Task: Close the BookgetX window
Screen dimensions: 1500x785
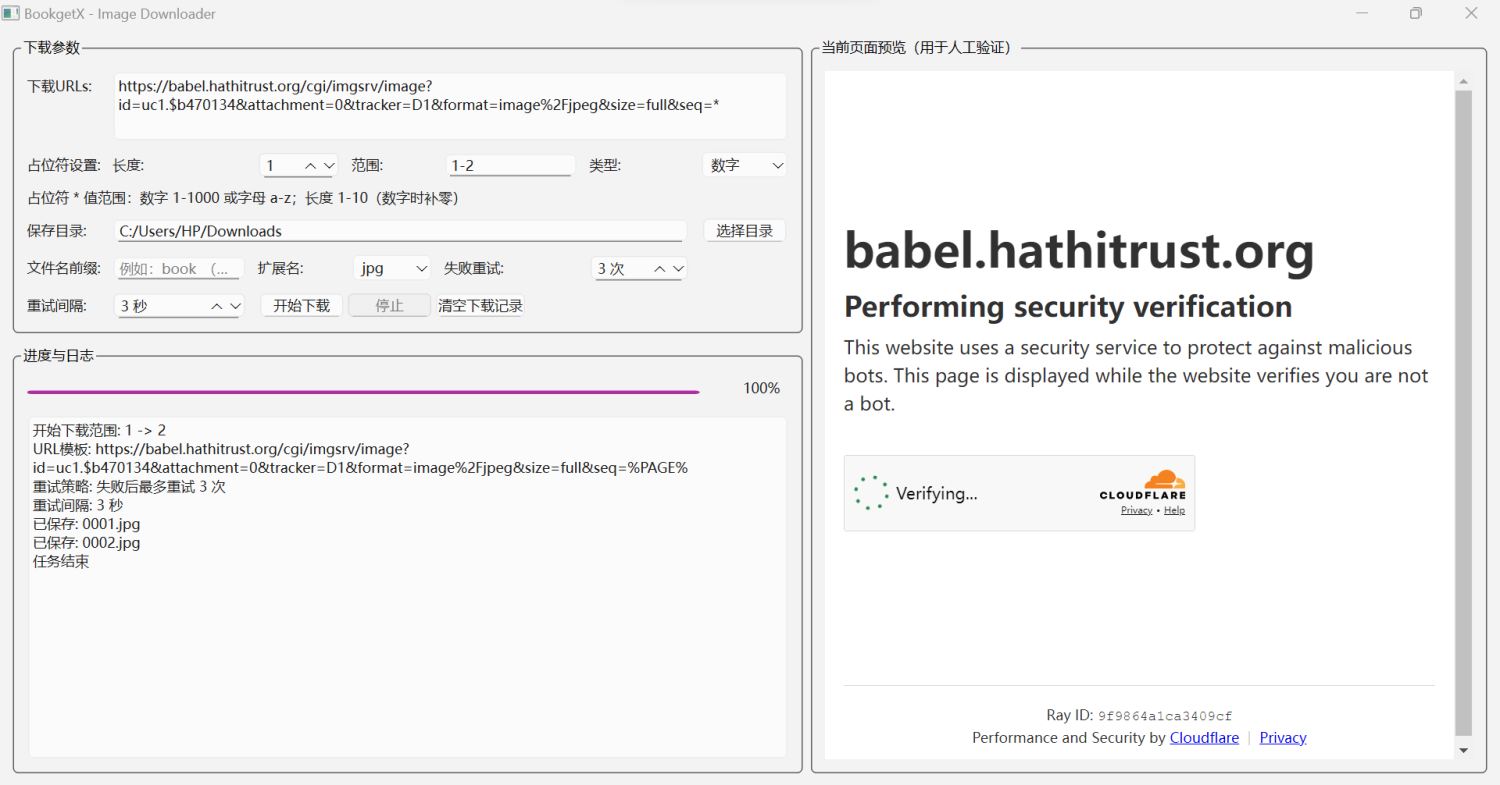Action: 1471,13
